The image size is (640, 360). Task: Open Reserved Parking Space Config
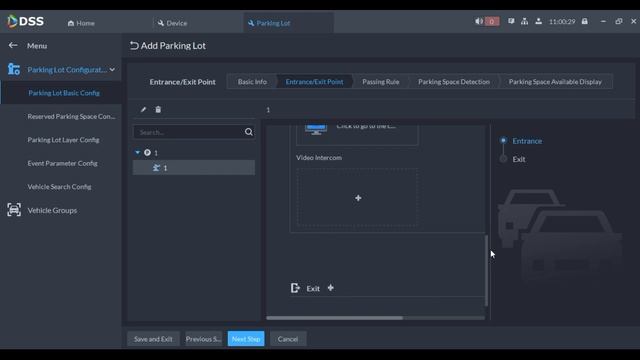pyautogui.click(x=71, y=116)
